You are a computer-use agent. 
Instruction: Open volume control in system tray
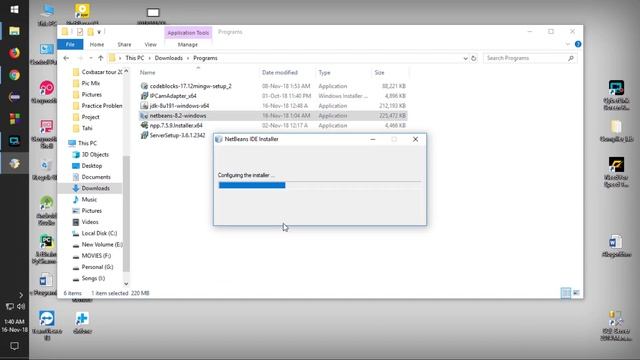21,306
